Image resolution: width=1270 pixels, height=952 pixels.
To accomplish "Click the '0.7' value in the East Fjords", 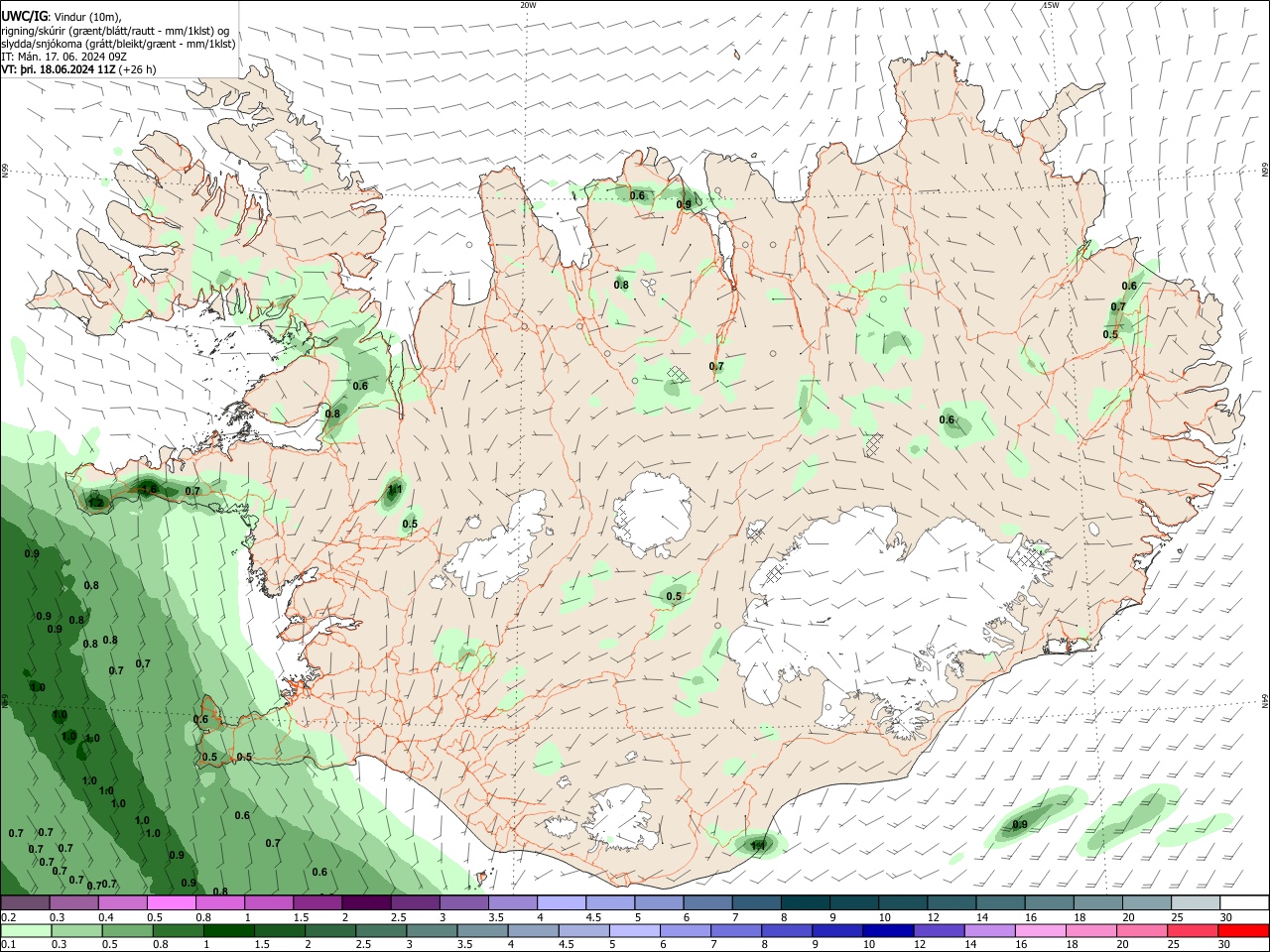I will (1118, 306).
